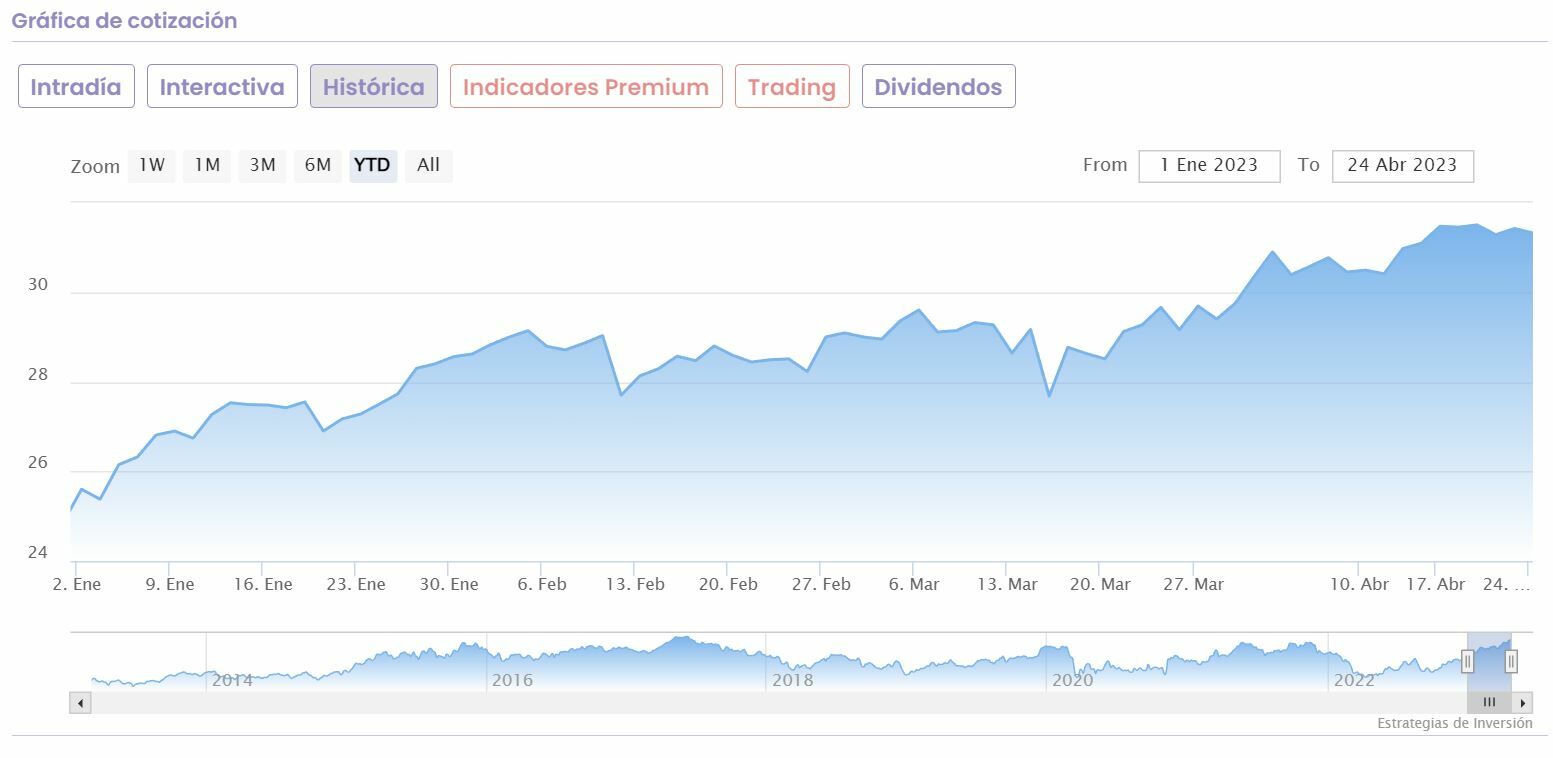
Task: Switch to the Interactiva tab
Action: [x=222, y=87]
